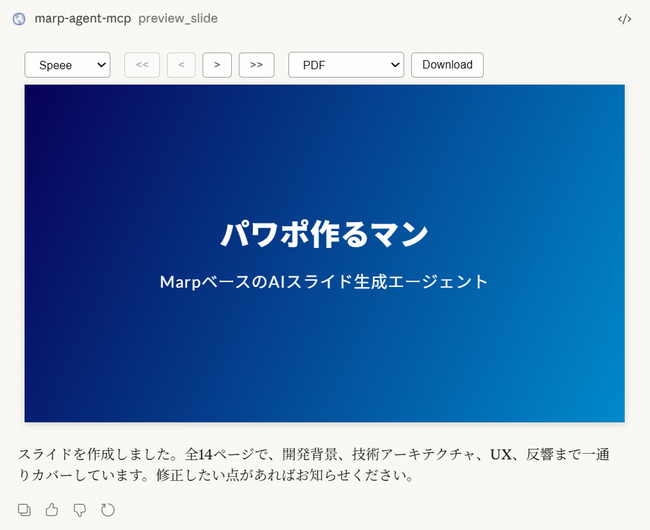Give thumbs up feedback
The width and height of the screenshot is (650, 530).
[x=52, y=510]
